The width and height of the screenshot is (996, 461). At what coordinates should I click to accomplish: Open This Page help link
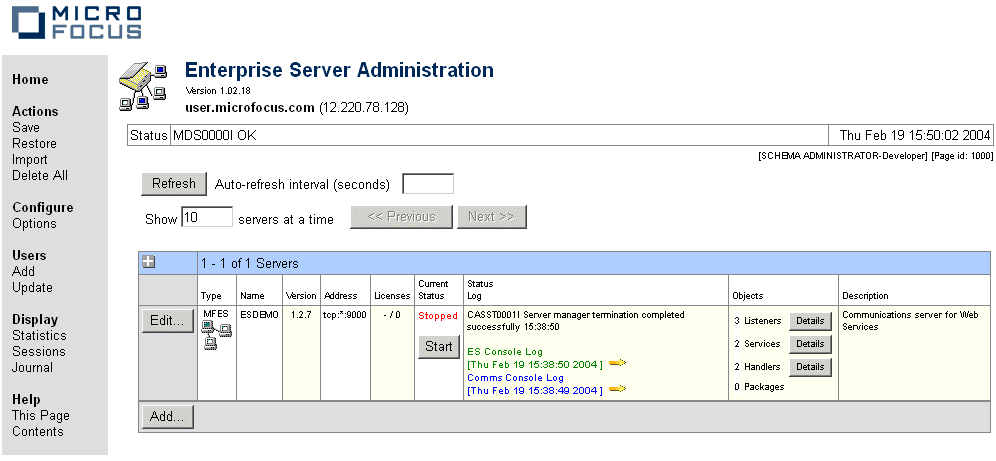pyautogui.click(x=41, y=415)
